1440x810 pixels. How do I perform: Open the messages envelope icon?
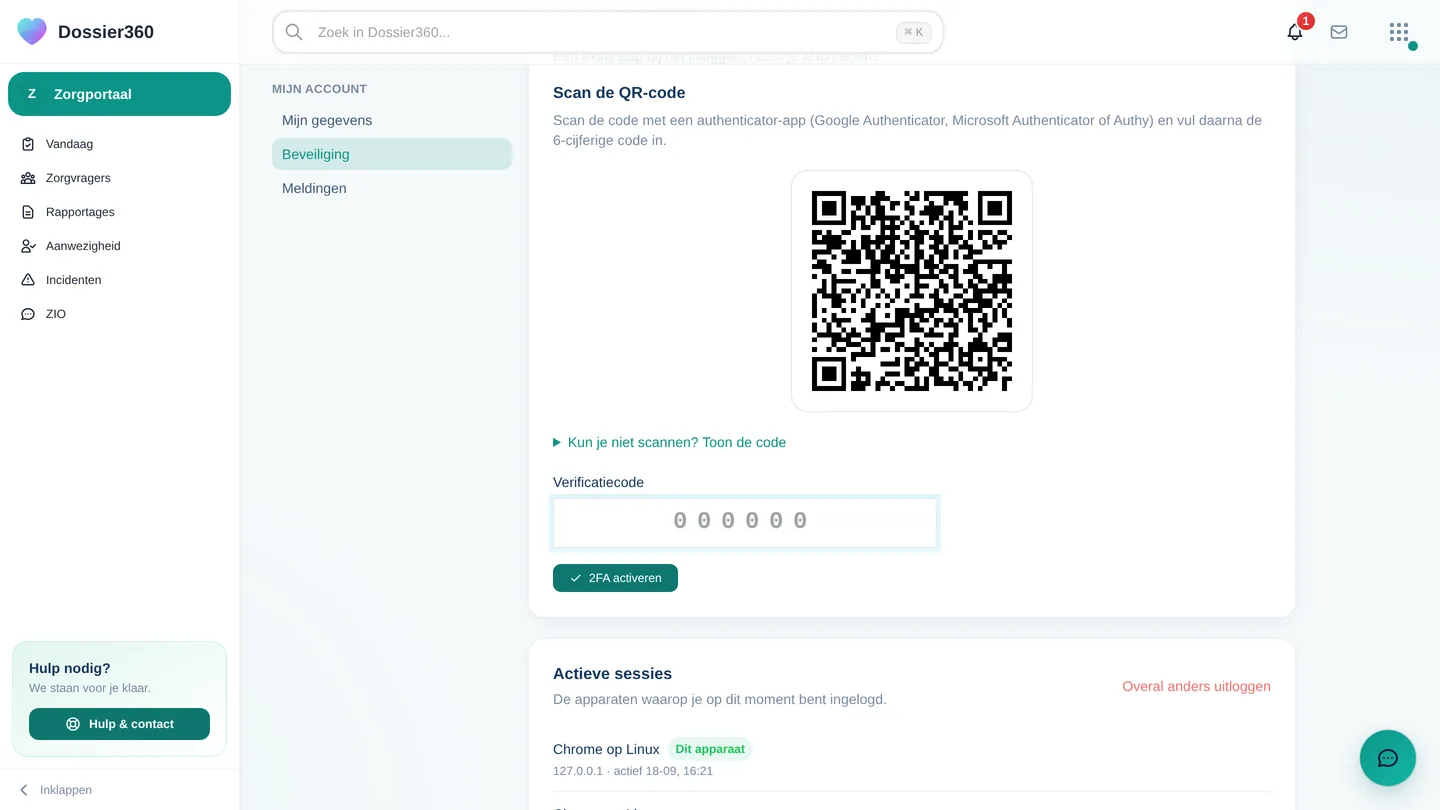pos(1339,32)
